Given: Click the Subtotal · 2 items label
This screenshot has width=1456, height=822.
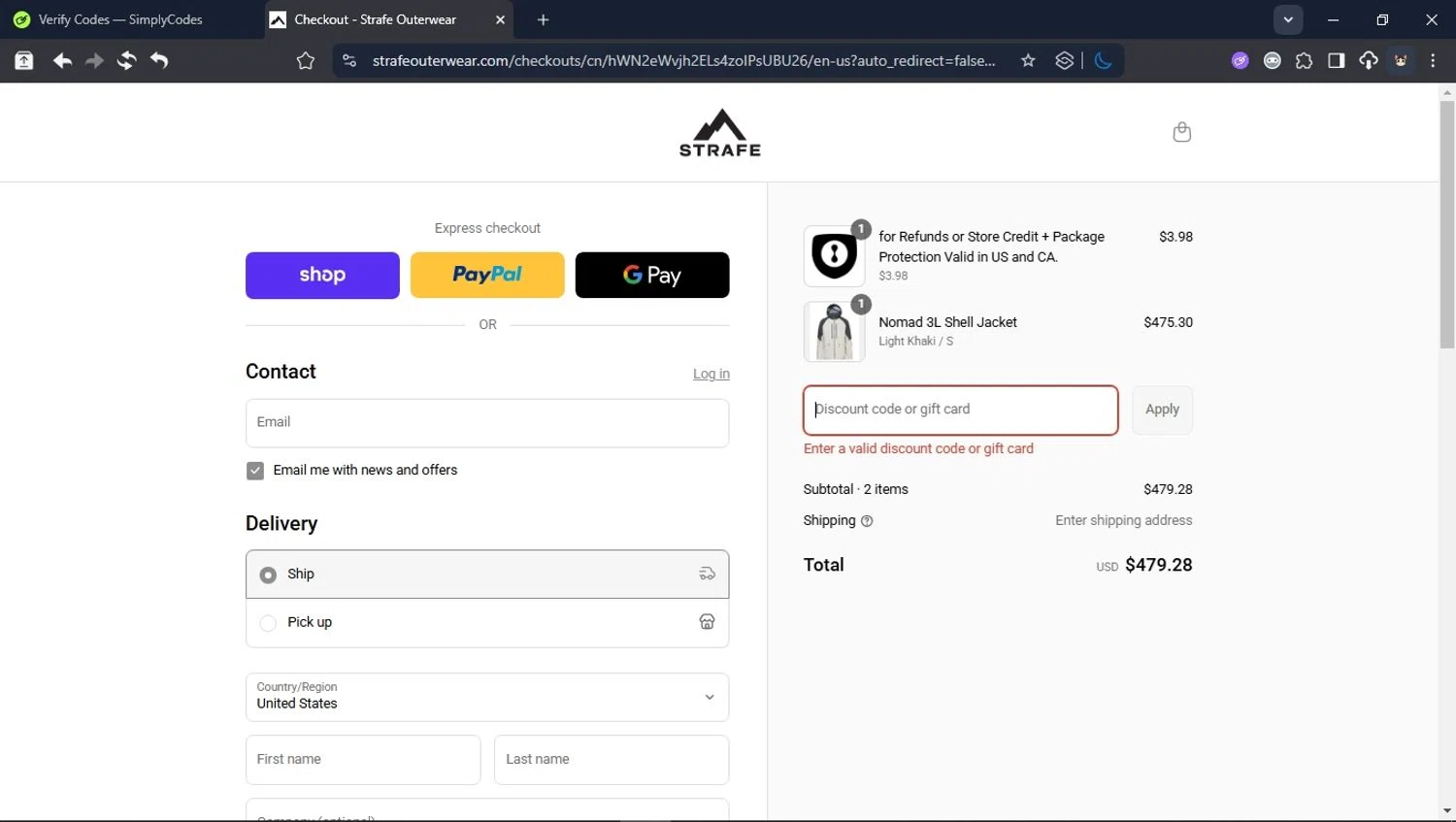Looking at the screenshot, I should [855, 490].
